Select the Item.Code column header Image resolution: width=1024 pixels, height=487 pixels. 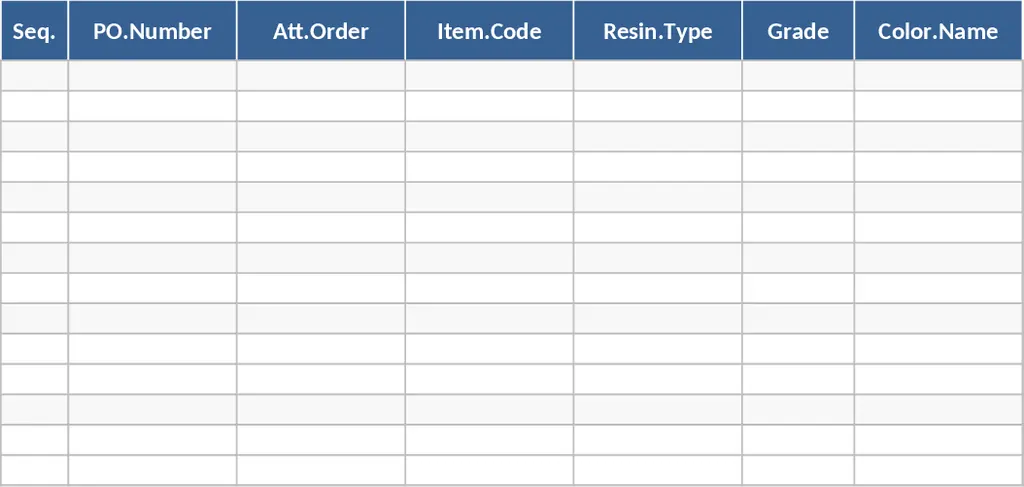(x=489, y=31)
